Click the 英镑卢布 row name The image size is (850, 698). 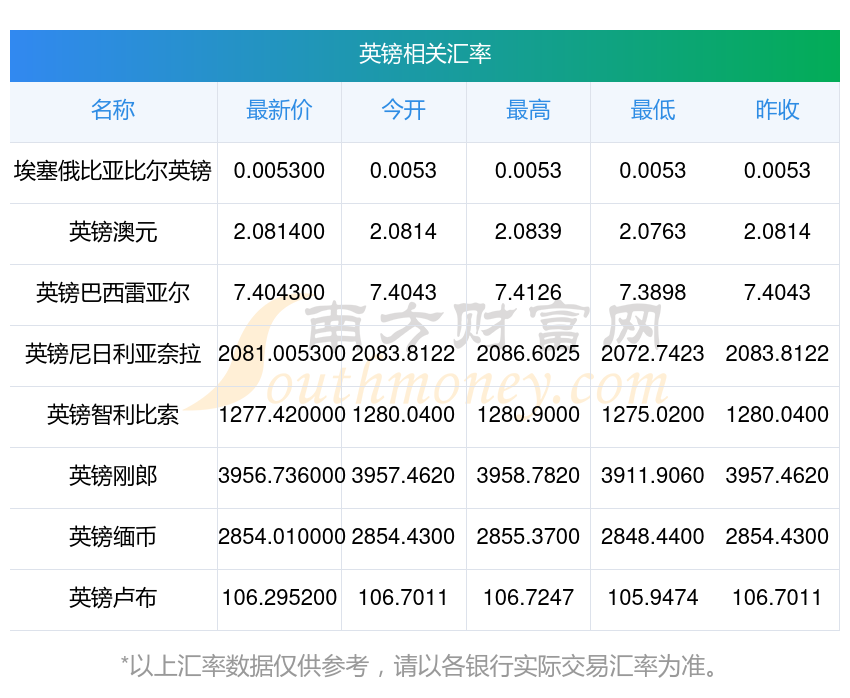(x=113, y=598)
